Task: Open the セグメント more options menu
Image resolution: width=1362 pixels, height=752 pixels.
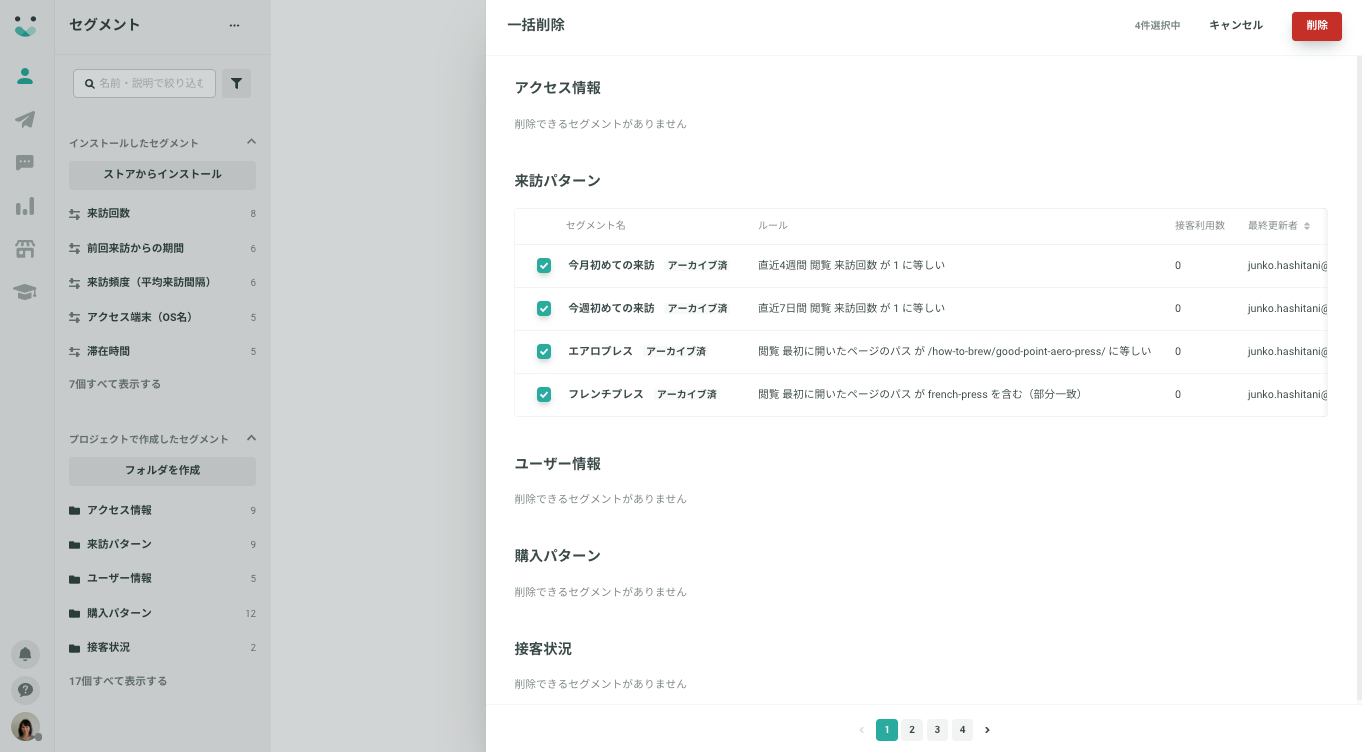Action: (234, 26)
